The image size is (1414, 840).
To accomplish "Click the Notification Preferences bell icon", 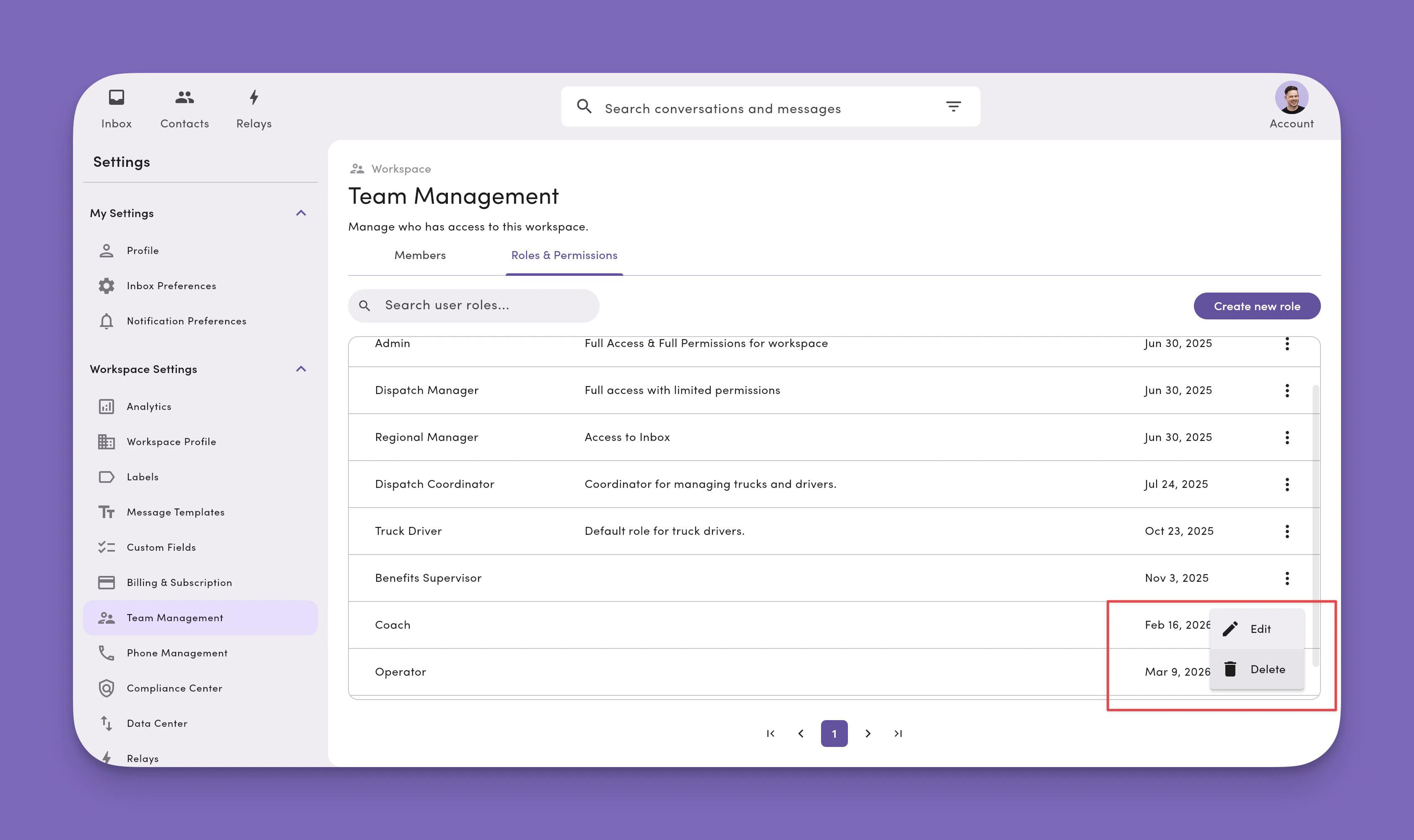I will pyautogui.click(x=107, y=321).
